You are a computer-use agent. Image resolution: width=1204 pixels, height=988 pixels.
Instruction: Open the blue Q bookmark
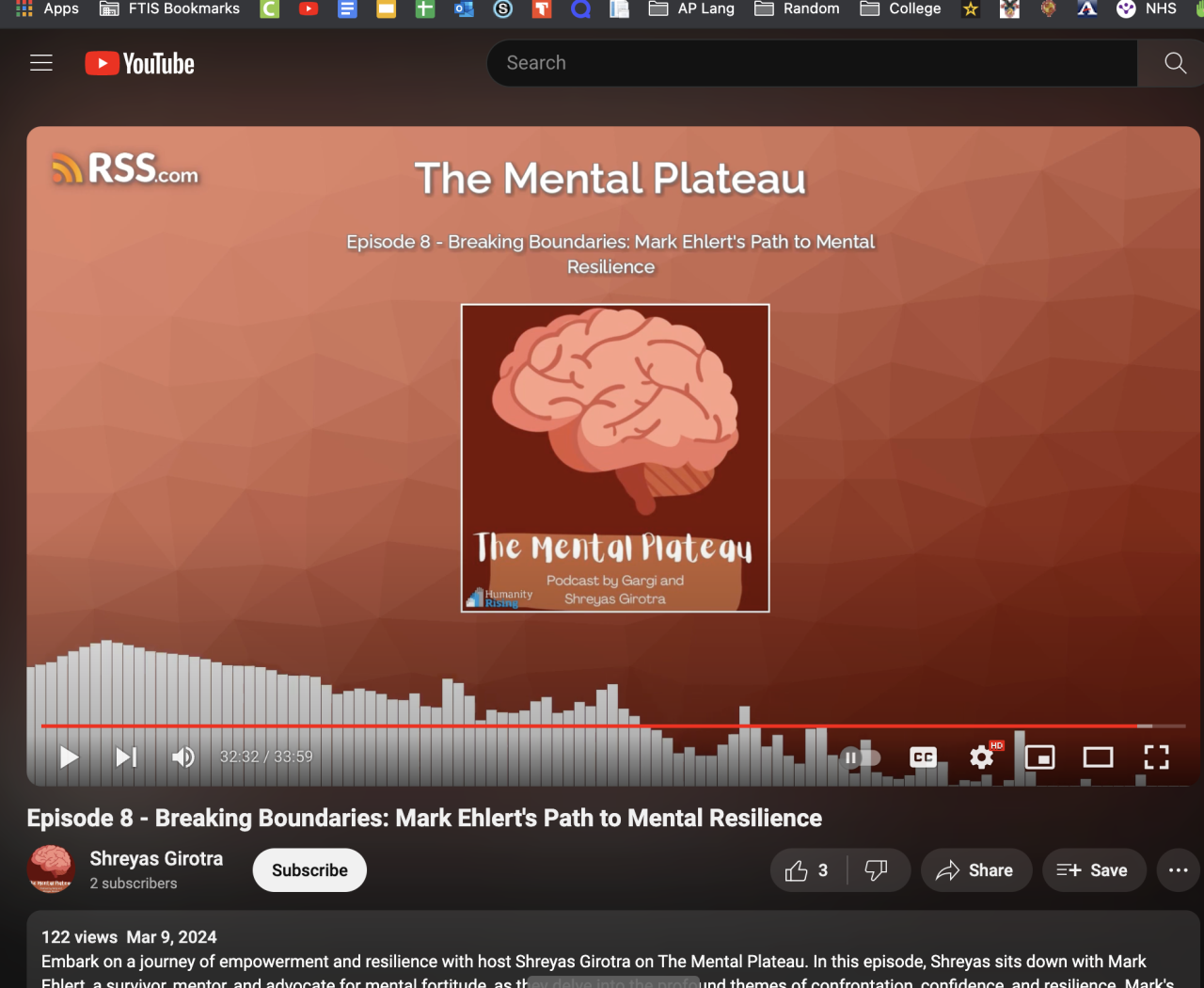(580, 9)
